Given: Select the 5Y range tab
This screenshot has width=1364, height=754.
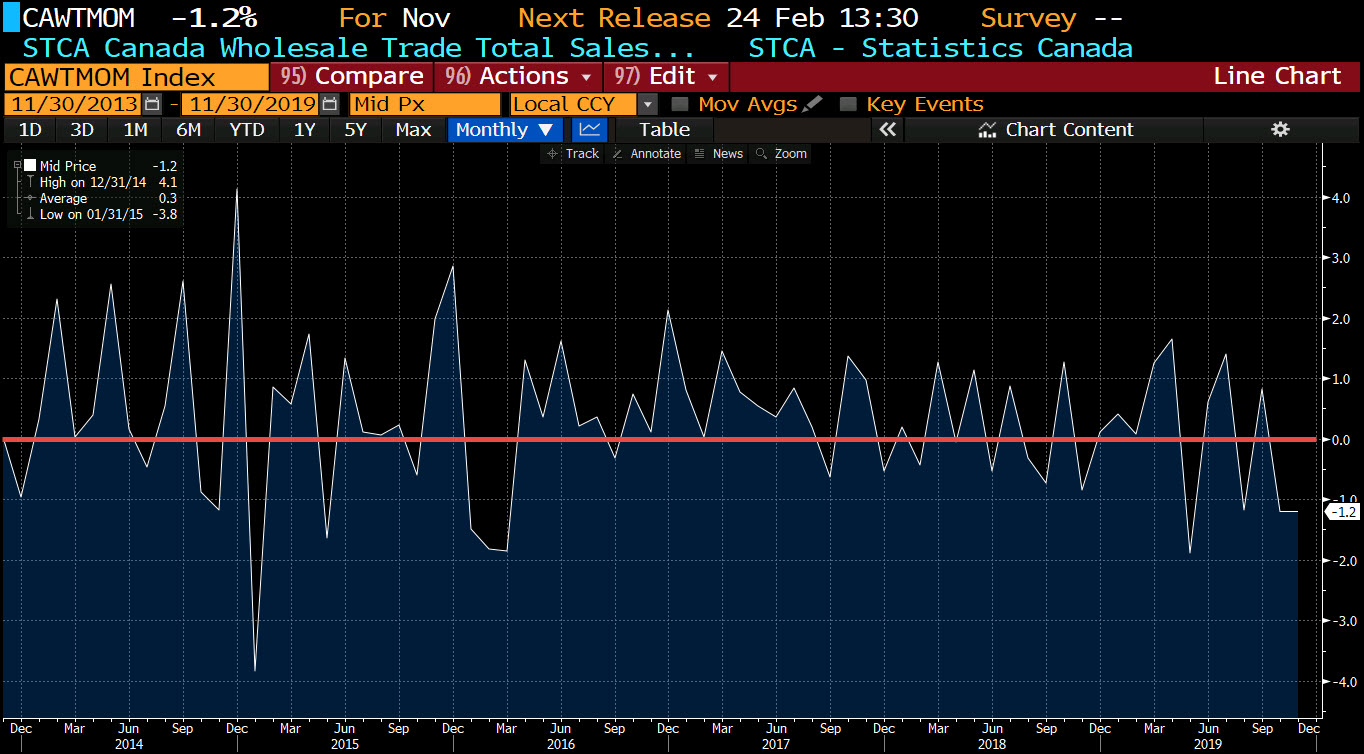Looking at the screenshot, I should 356,129.
